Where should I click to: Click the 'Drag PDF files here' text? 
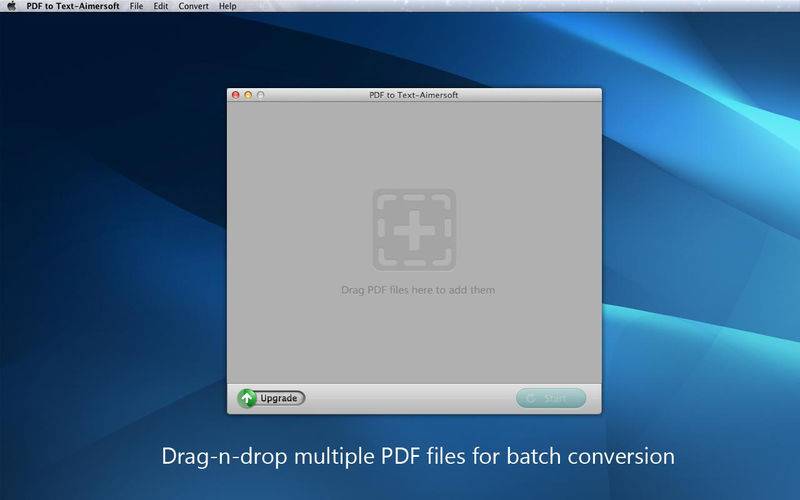click(417, 291)
